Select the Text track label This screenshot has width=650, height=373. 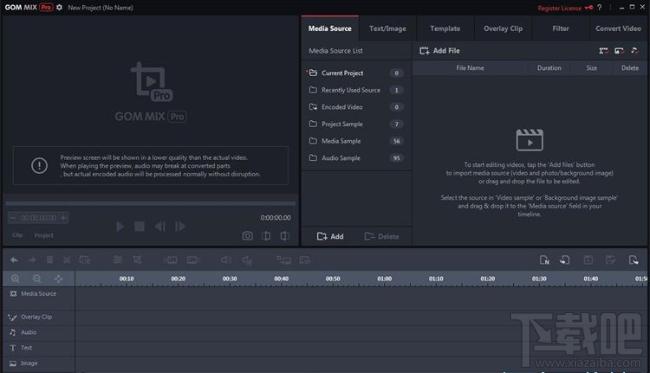[26, 348]
